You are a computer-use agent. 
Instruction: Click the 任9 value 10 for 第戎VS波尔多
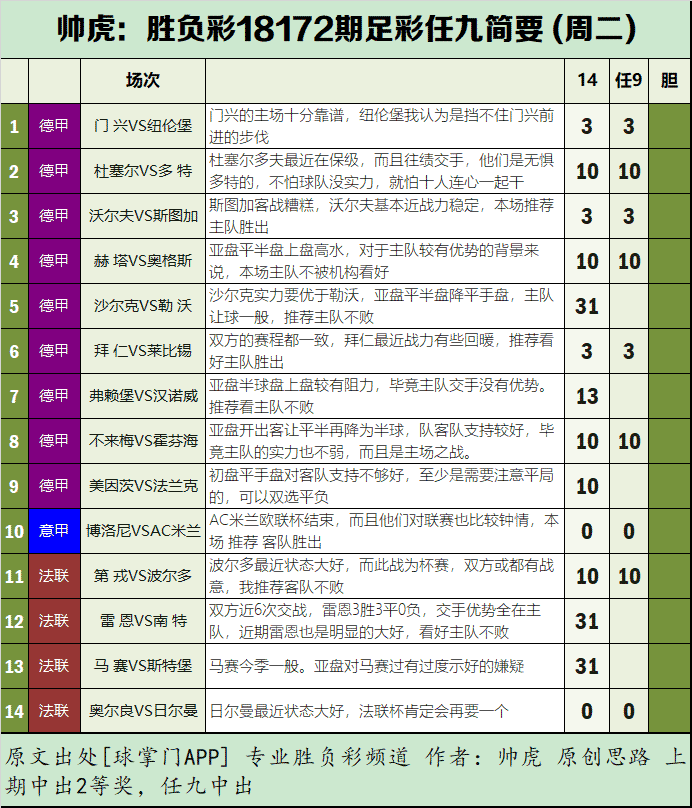click(629, 576)
